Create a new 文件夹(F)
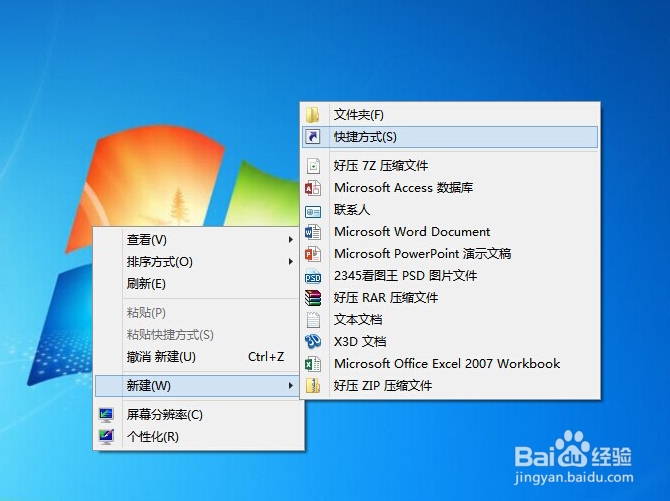The height and width of the screenshot is (501, 670). pos(450,115)
